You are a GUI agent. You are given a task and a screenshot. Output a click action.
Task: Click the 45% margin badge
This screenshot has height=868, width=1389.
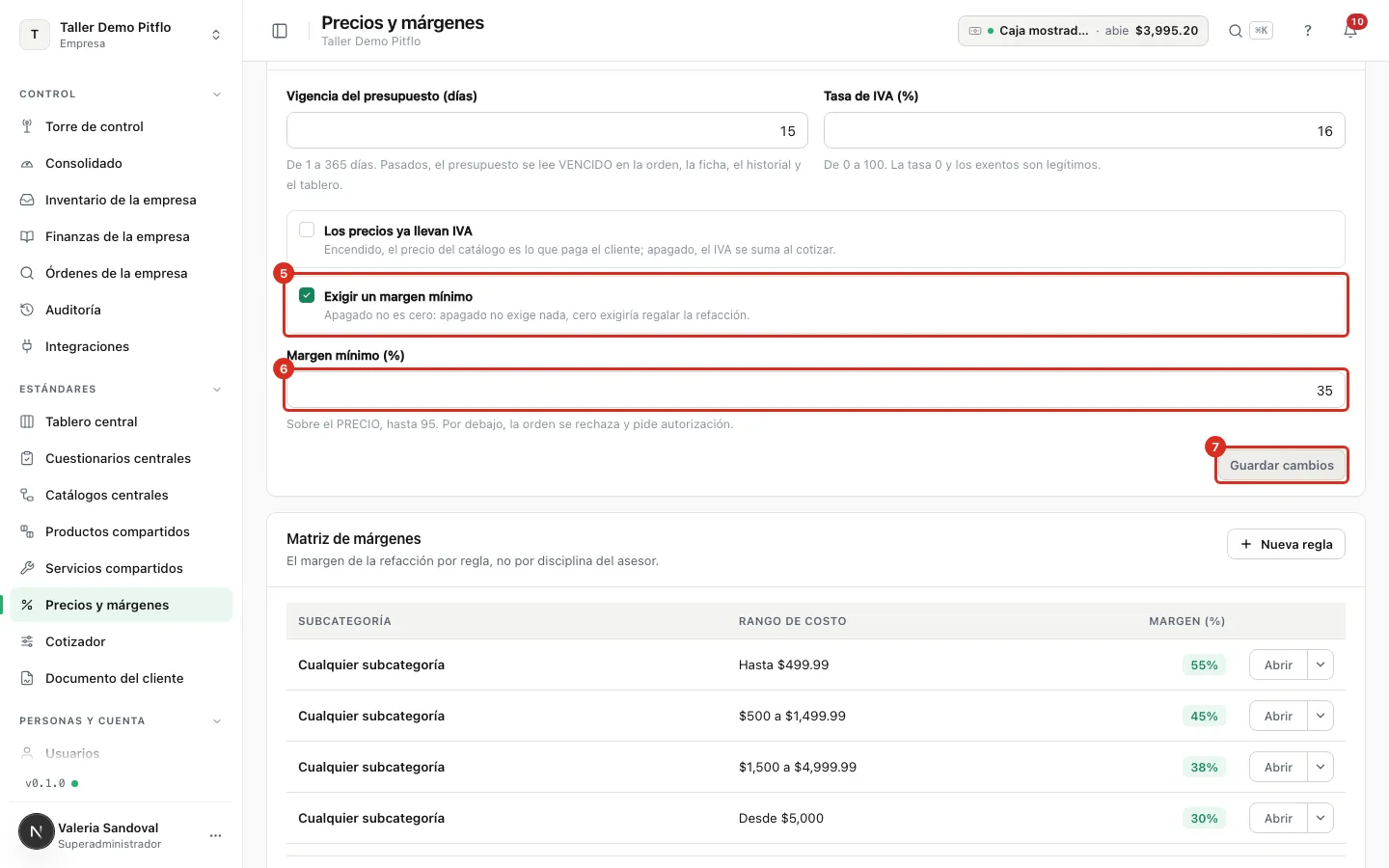[x=1204, y=716]
